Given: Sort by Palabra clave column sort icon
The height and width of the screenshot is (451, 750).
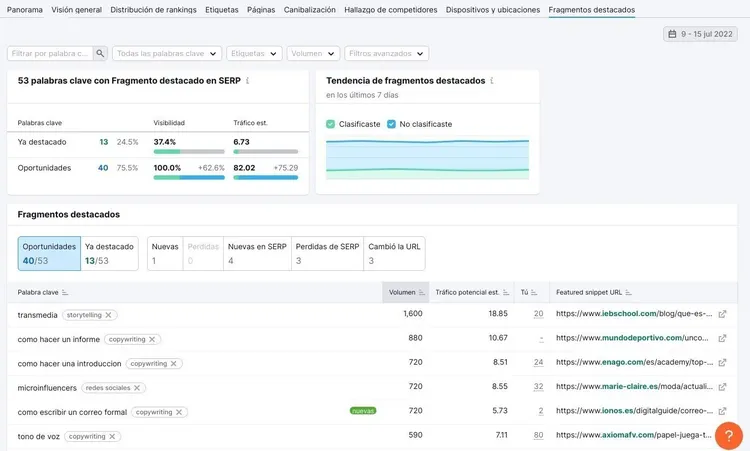Looking at the screenshot, I should (65, 292).
